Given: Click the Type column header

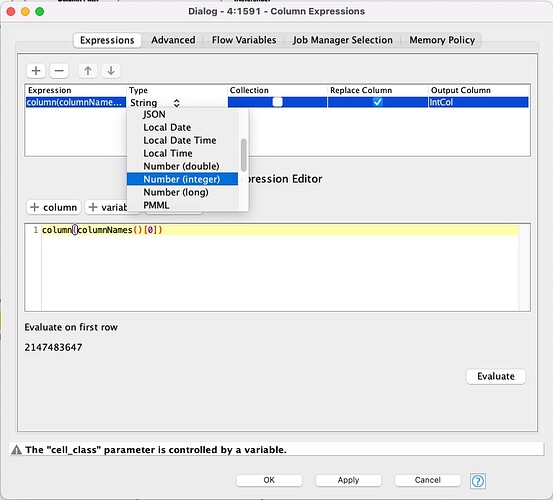Looking at the screenshot, I should tap(176, 90).
